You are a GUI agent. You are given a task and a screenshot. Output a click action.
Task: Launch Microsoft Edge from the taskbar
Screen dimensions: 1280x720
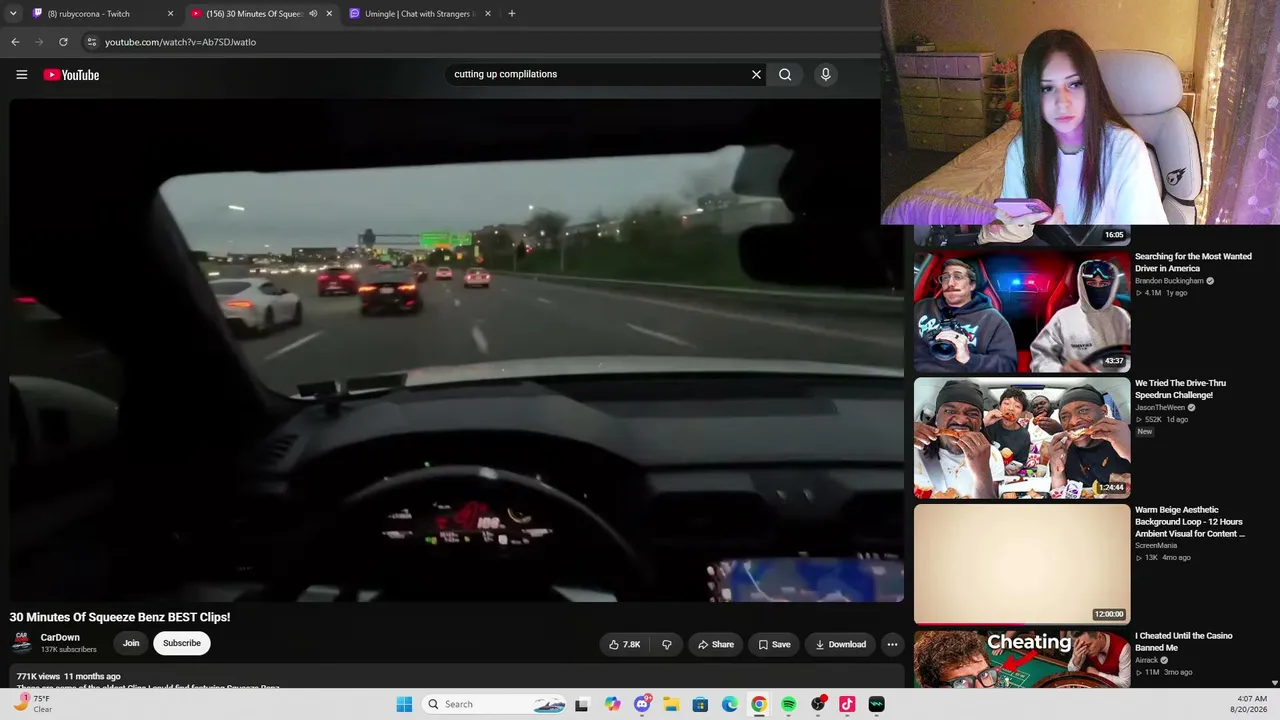pyautogui.click(x=730, y=704)
